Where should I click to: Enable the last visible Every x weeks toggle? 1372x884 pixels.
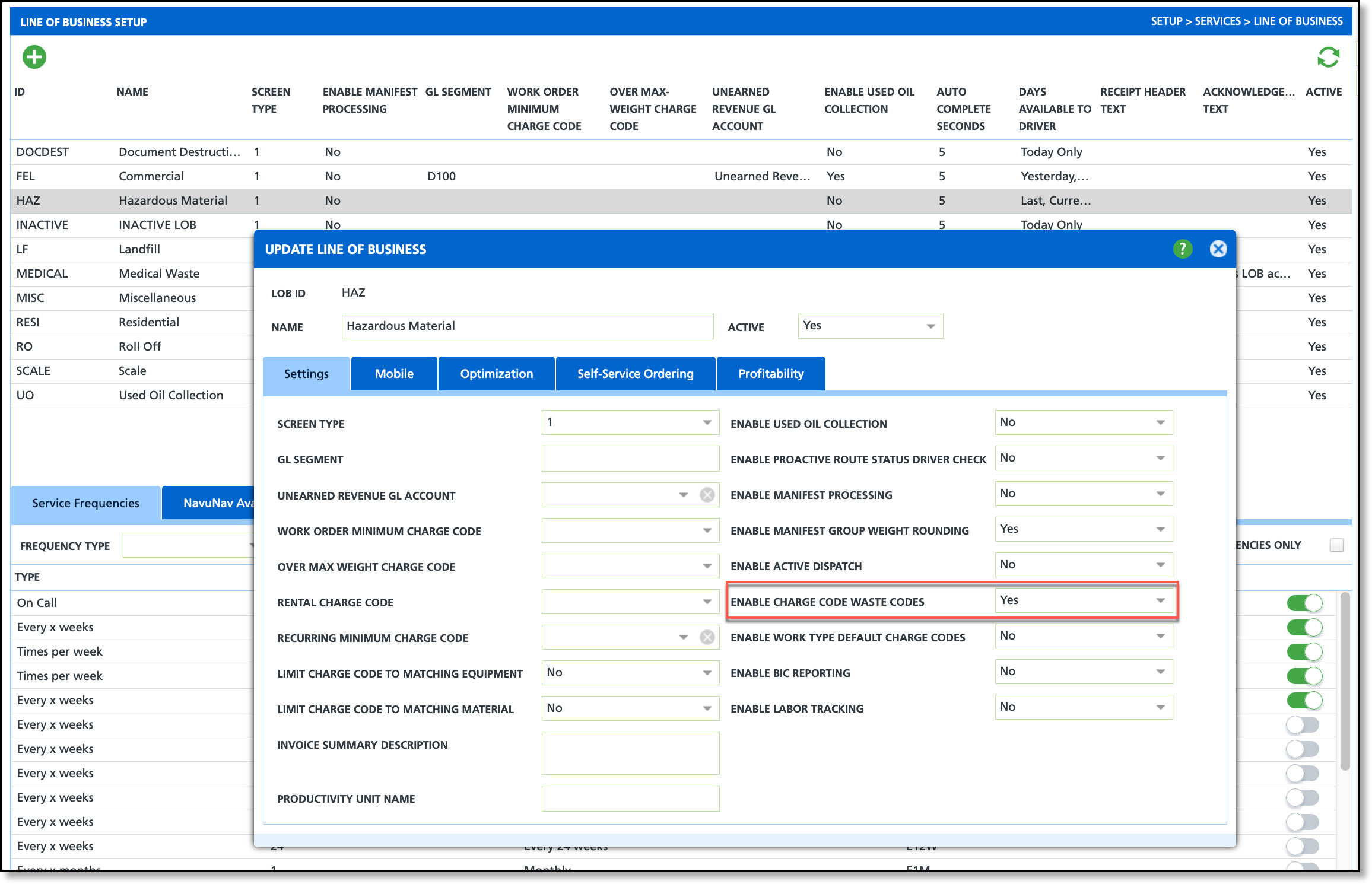tap(1302, 846)
